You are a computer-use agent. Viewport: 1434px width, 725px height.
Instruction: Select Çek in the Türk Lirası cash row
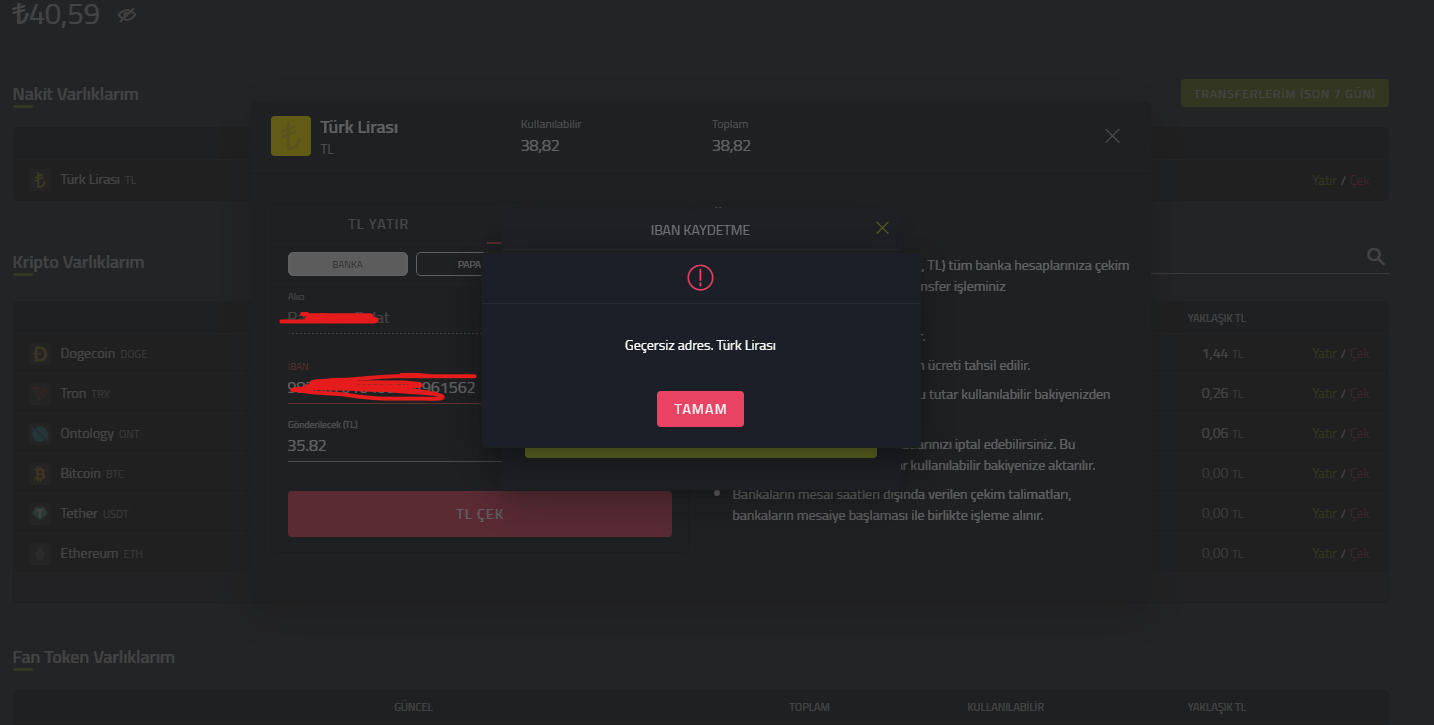tap(1360, 181)
